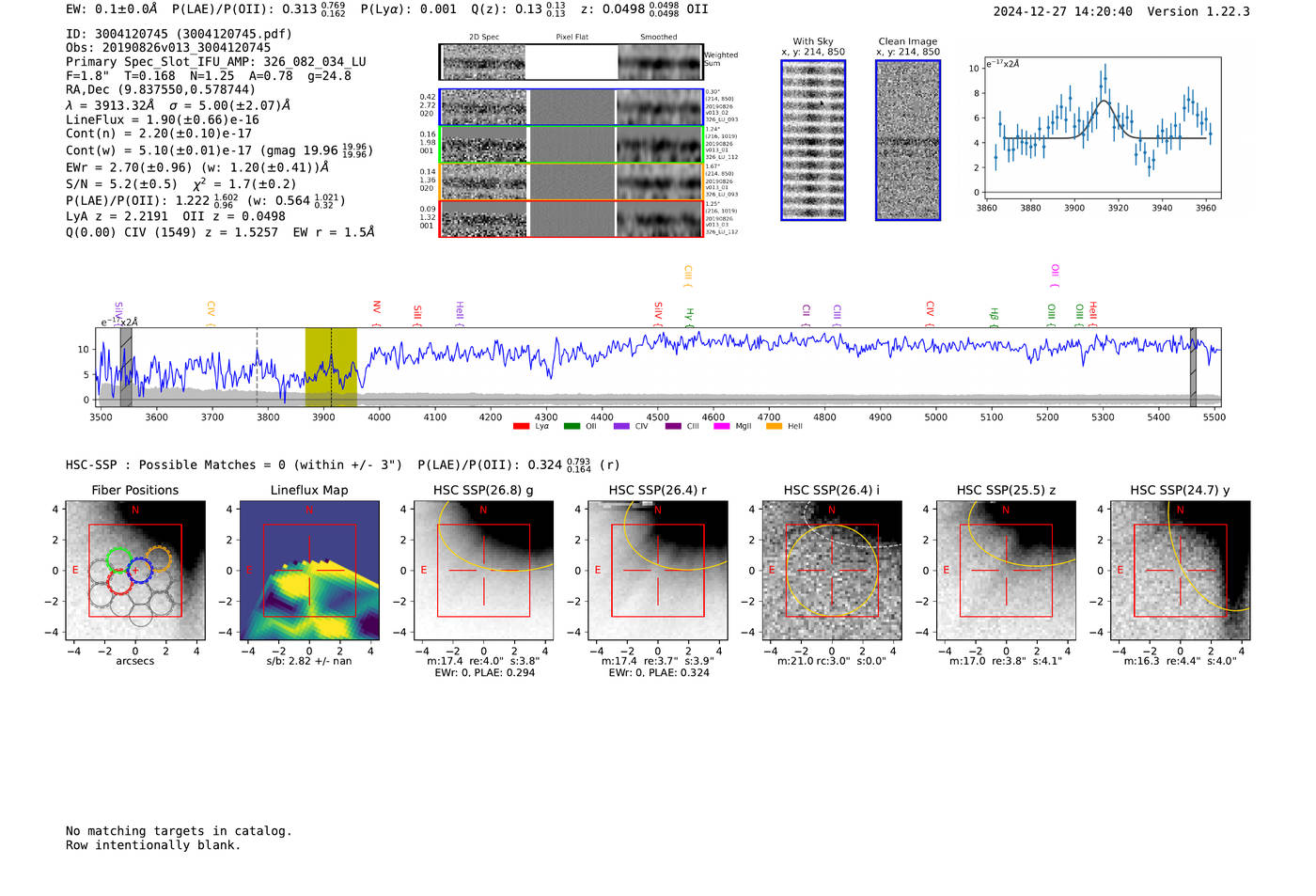Open the HSC SSP(26.4) i image
This screenshot has width=1316, height=896.
(832, 571)
